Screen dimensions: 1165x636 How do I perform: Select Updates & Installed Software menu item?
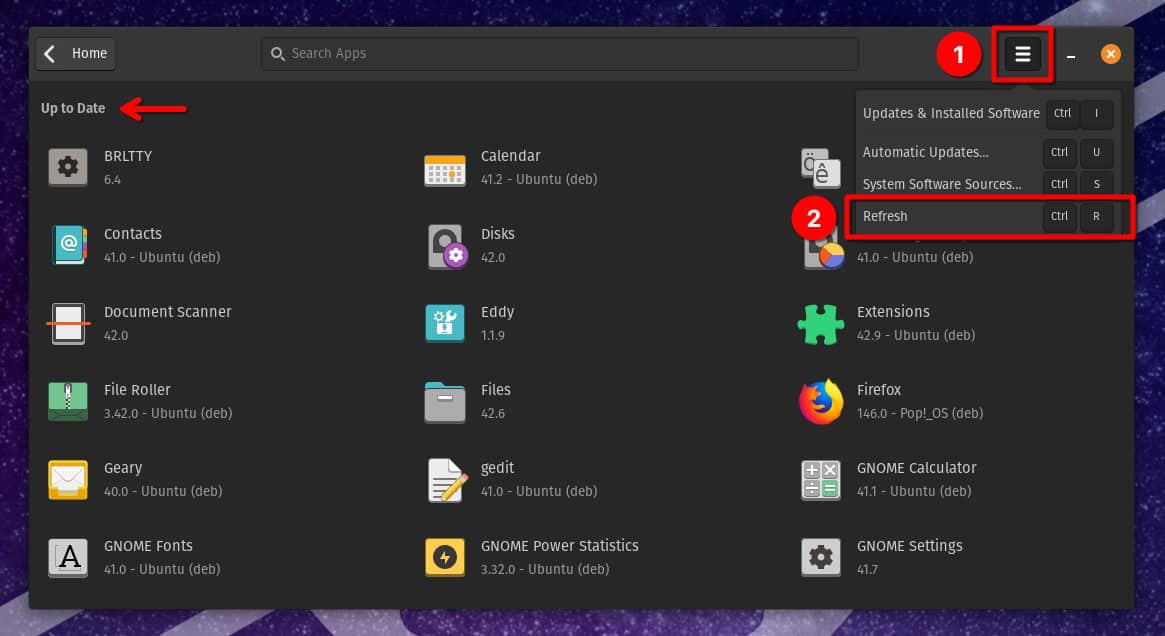[950, 113]
